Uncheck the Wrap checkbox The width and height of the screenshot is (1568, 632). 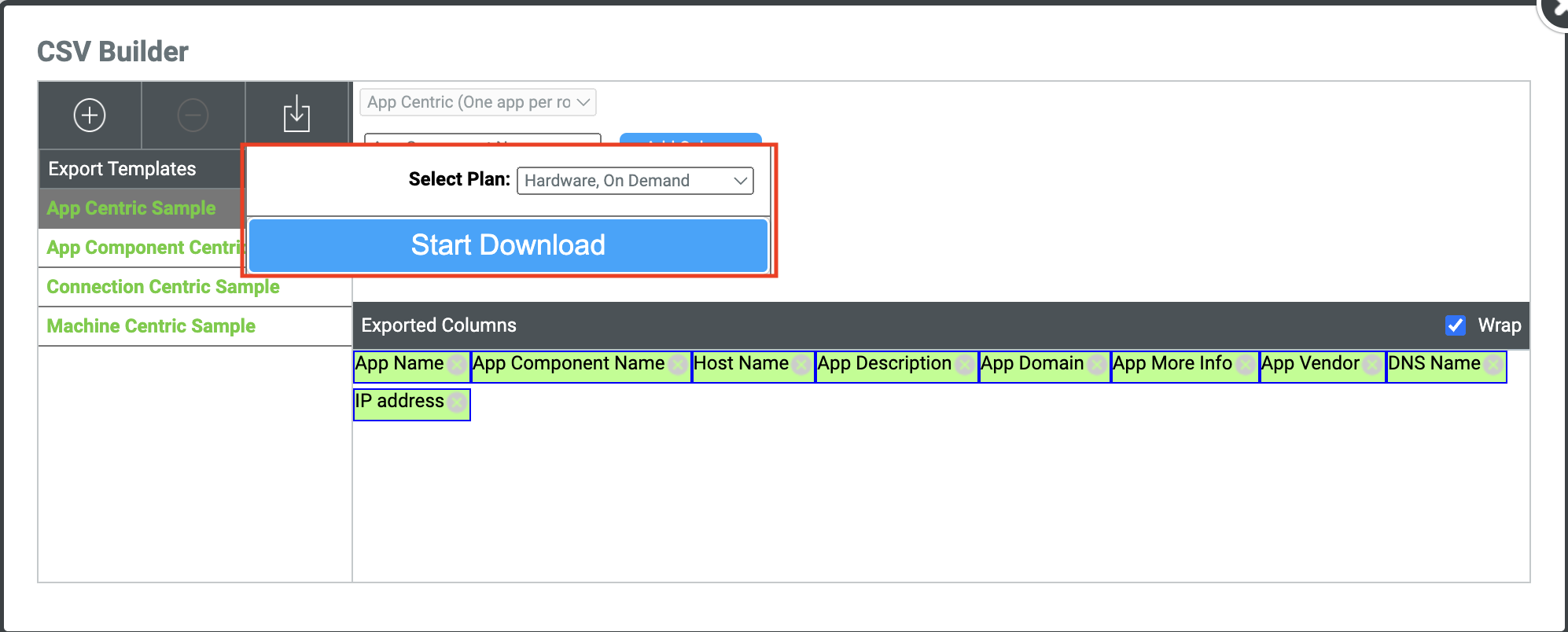(1456, 325)
